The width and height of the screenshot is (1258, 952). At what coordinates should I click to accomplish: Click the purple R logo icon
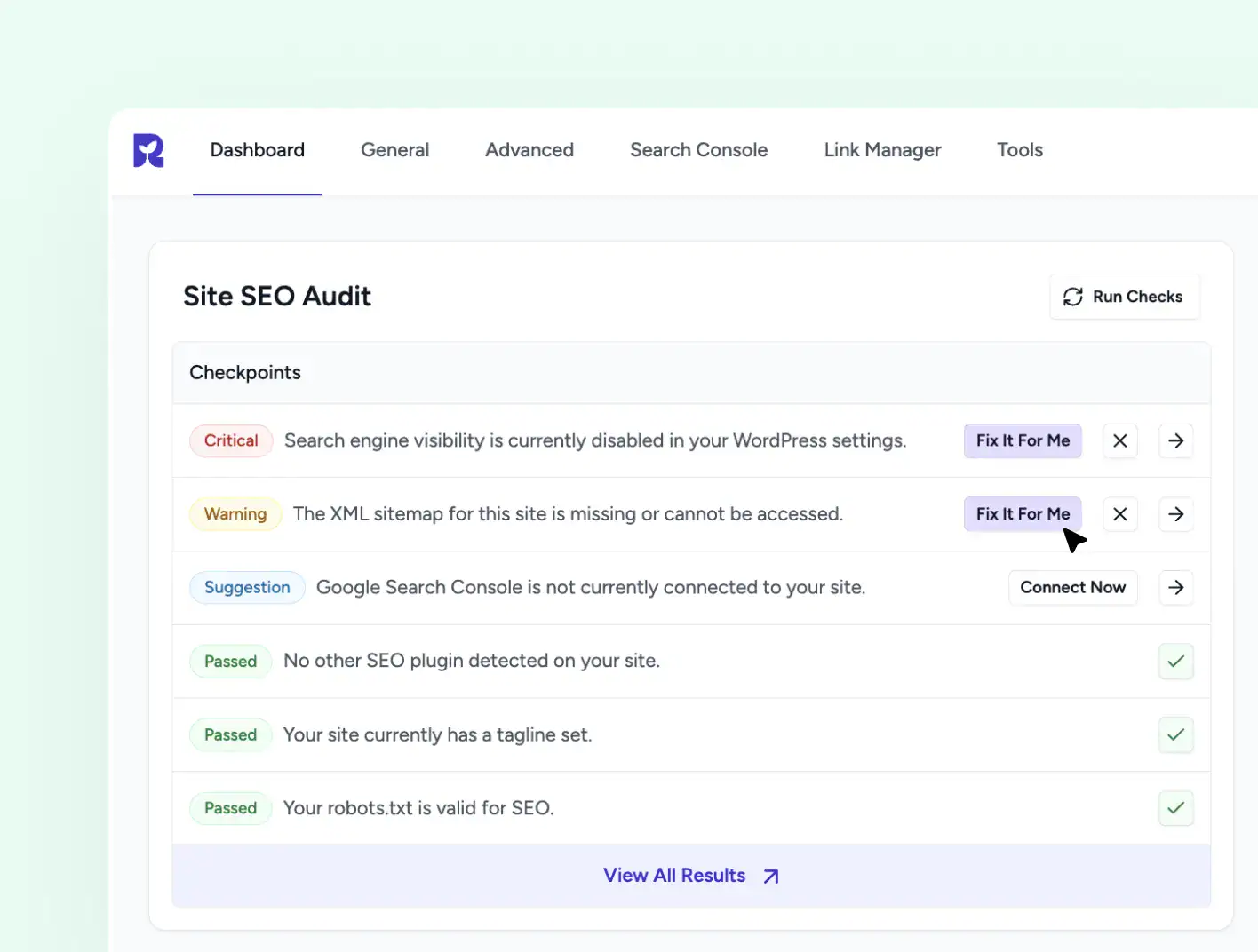pyautogui.click(x=148, y=150)
